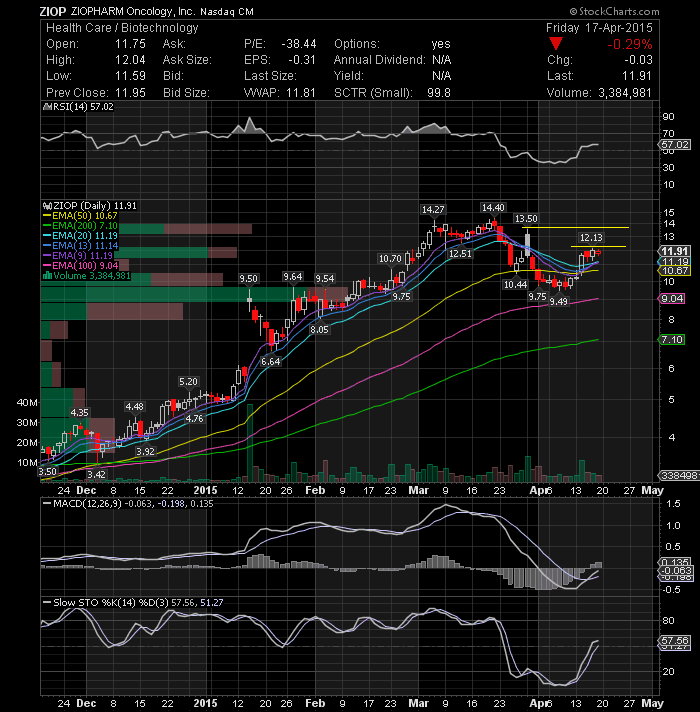Viewport: 700px width, 712px height.
Task: Click the RSI area-chart icon beside RSI(14)
Action: click(47, 107)
